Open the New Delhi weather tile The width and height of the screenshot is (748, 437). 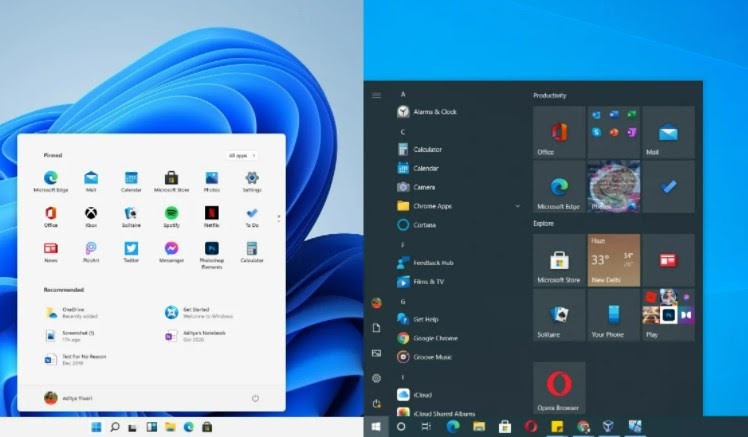tap(614, 260)
